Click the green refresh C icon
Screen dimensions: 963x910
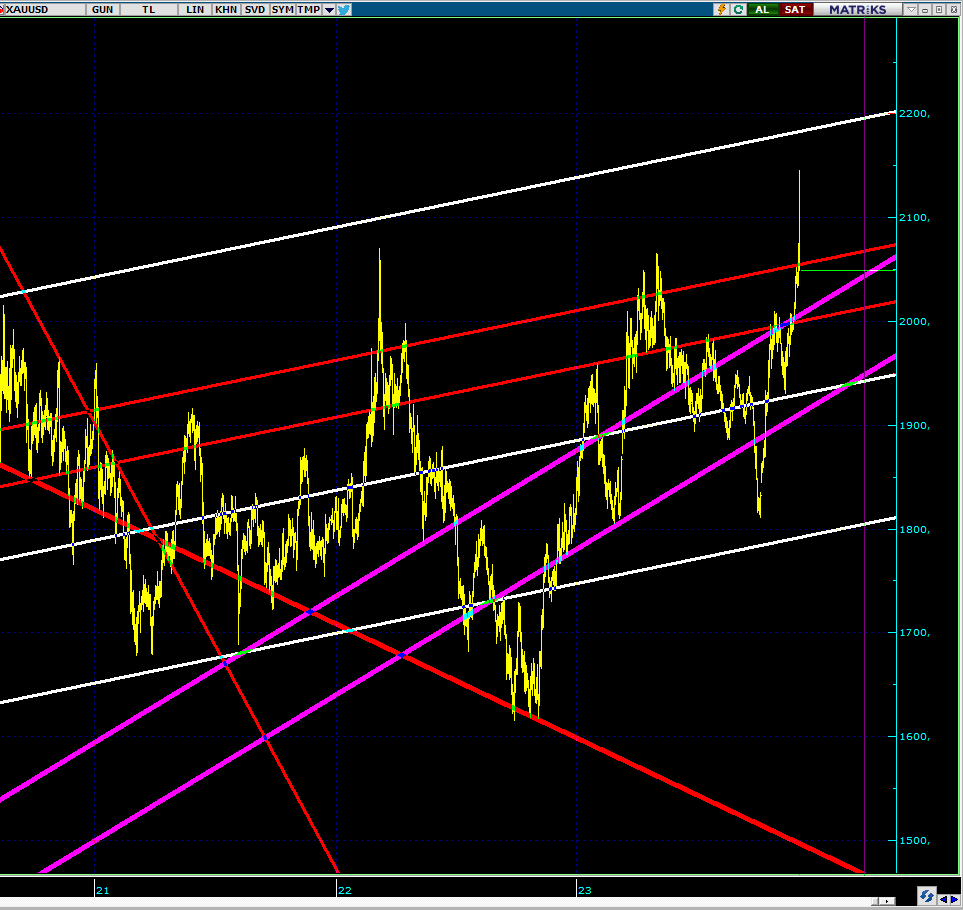(738, 10)
